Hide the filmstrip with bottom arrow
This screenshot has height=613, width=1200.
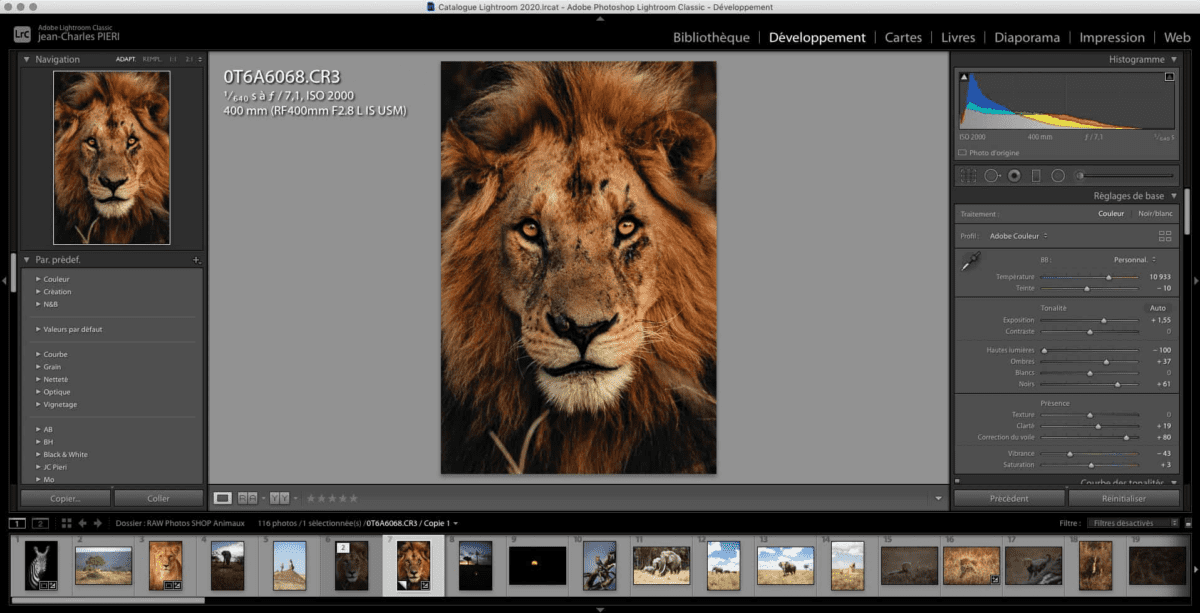600,608
